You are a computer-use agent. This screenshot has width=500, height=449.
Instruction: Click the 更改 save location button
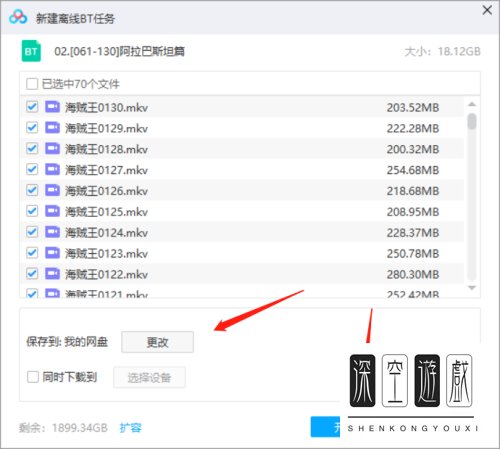157,342
